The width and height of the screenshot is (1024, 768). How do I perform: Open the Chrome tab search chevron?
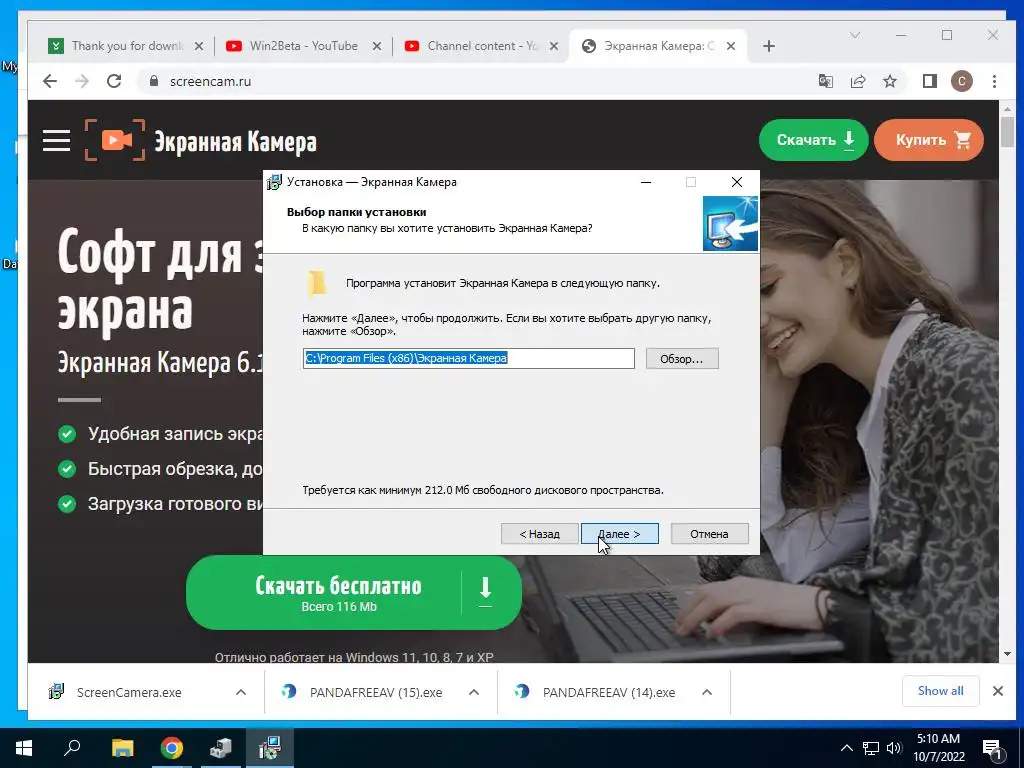[855, 35]
